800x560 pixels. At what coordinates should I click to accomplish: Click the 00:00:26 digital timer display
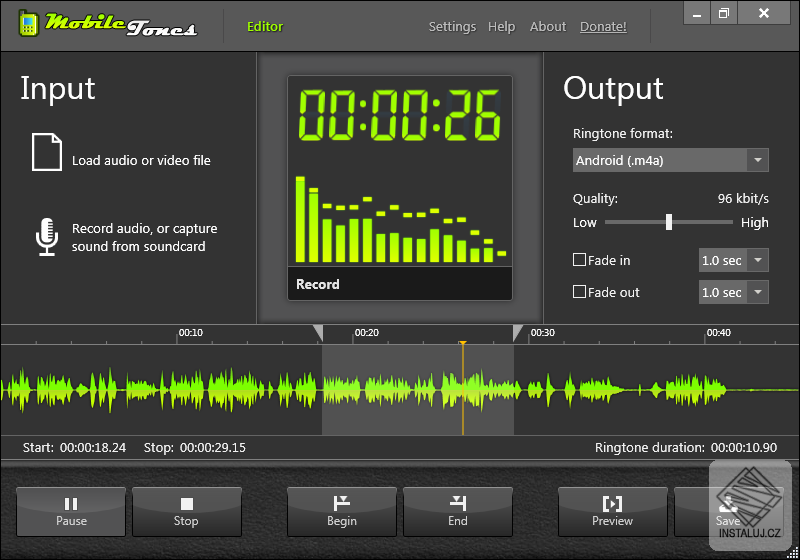pos(399,115)
